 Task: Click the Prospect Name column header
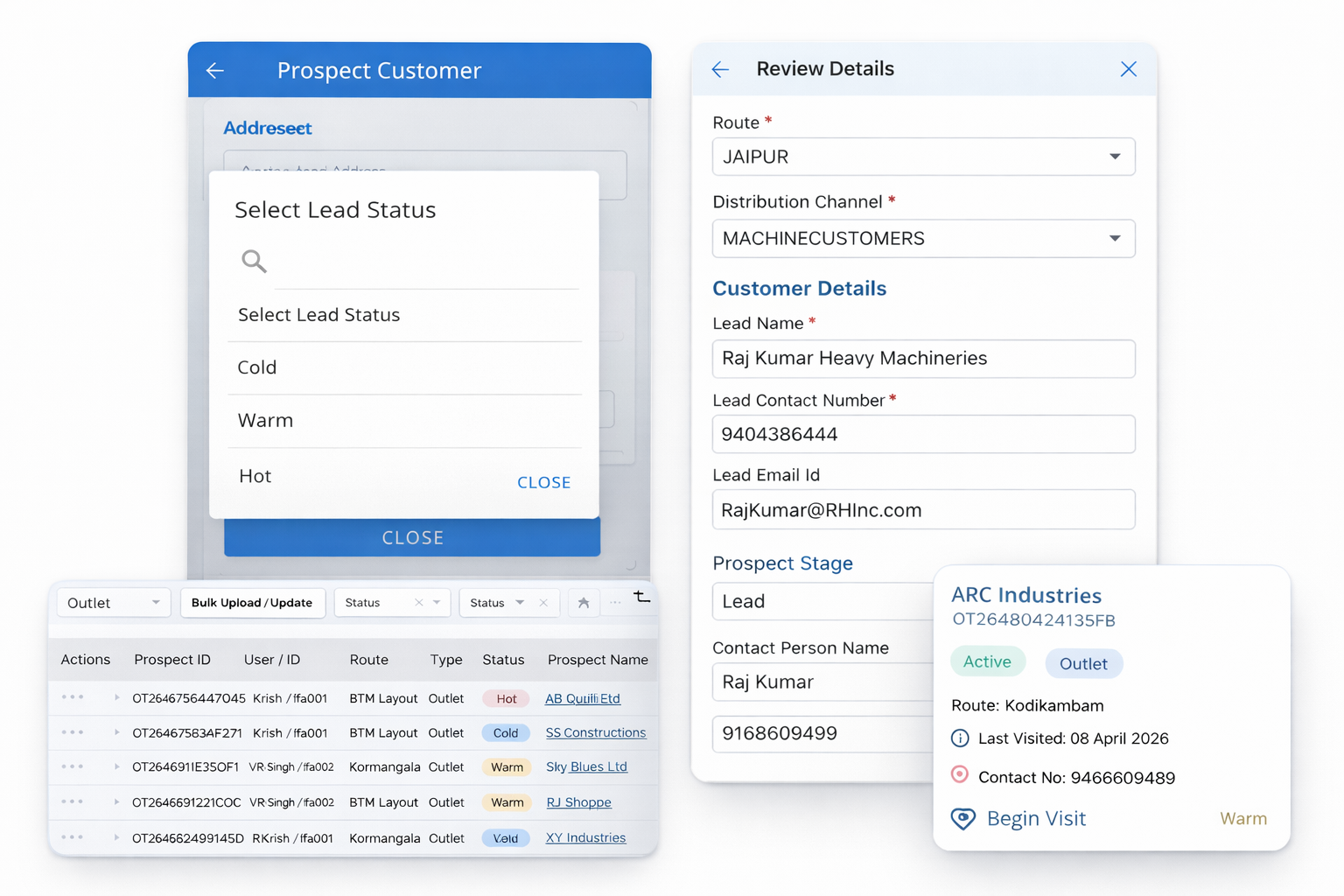(x=598, y=660)
